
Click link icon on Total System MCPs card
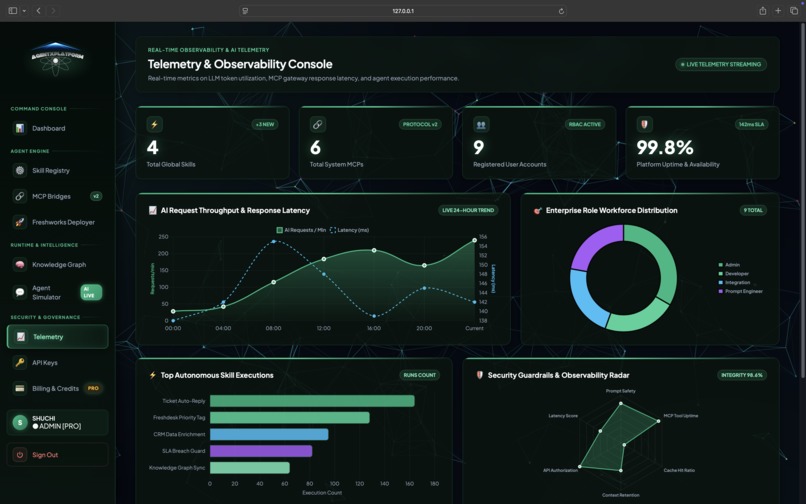[x=318, y=124]
